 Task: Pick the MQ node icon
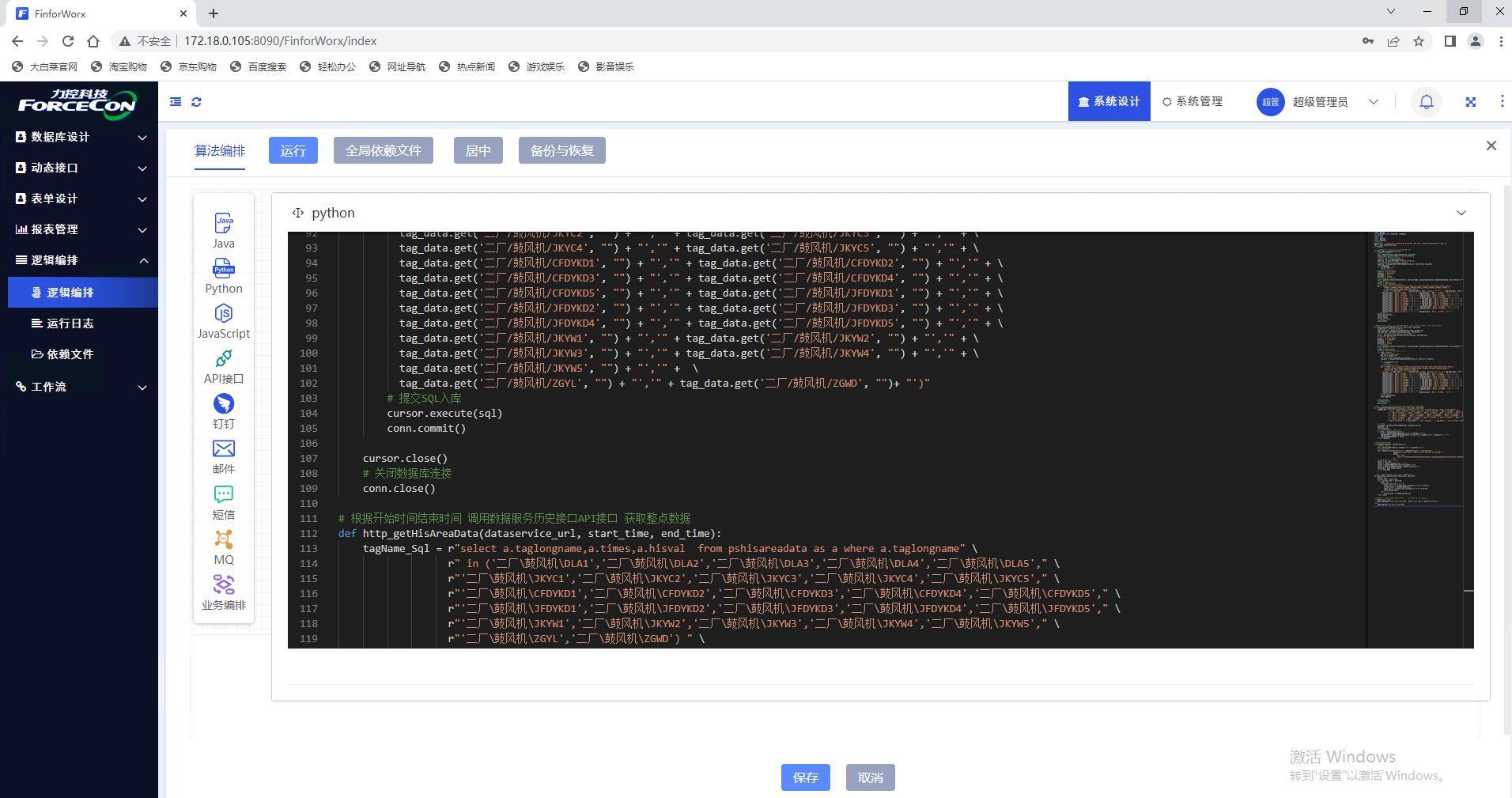tap(224, 539)
